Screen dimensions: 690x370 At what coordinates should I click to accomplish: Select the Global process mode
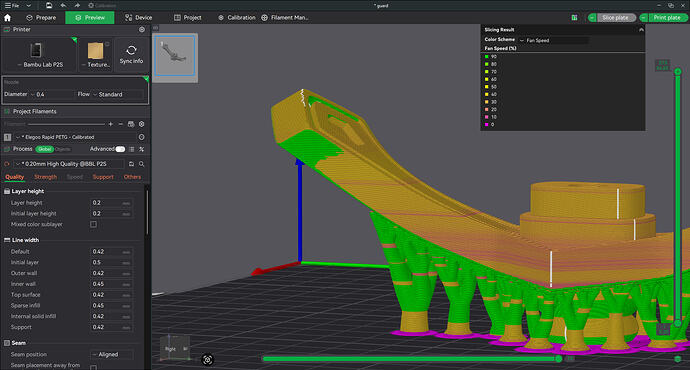44,149
